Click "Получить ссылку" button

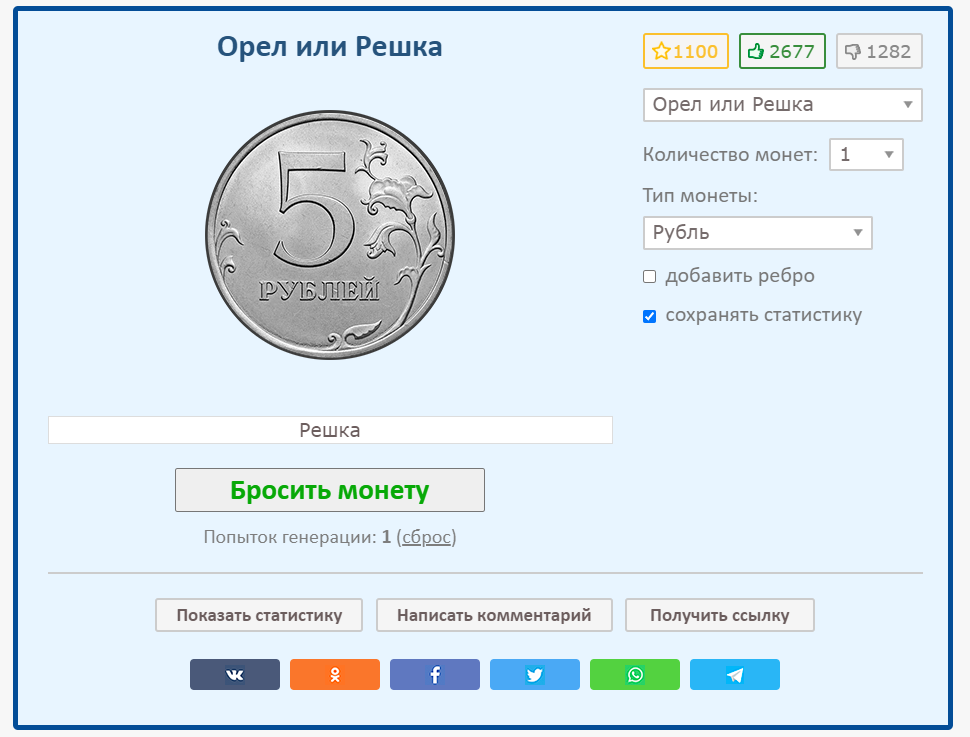720,615
